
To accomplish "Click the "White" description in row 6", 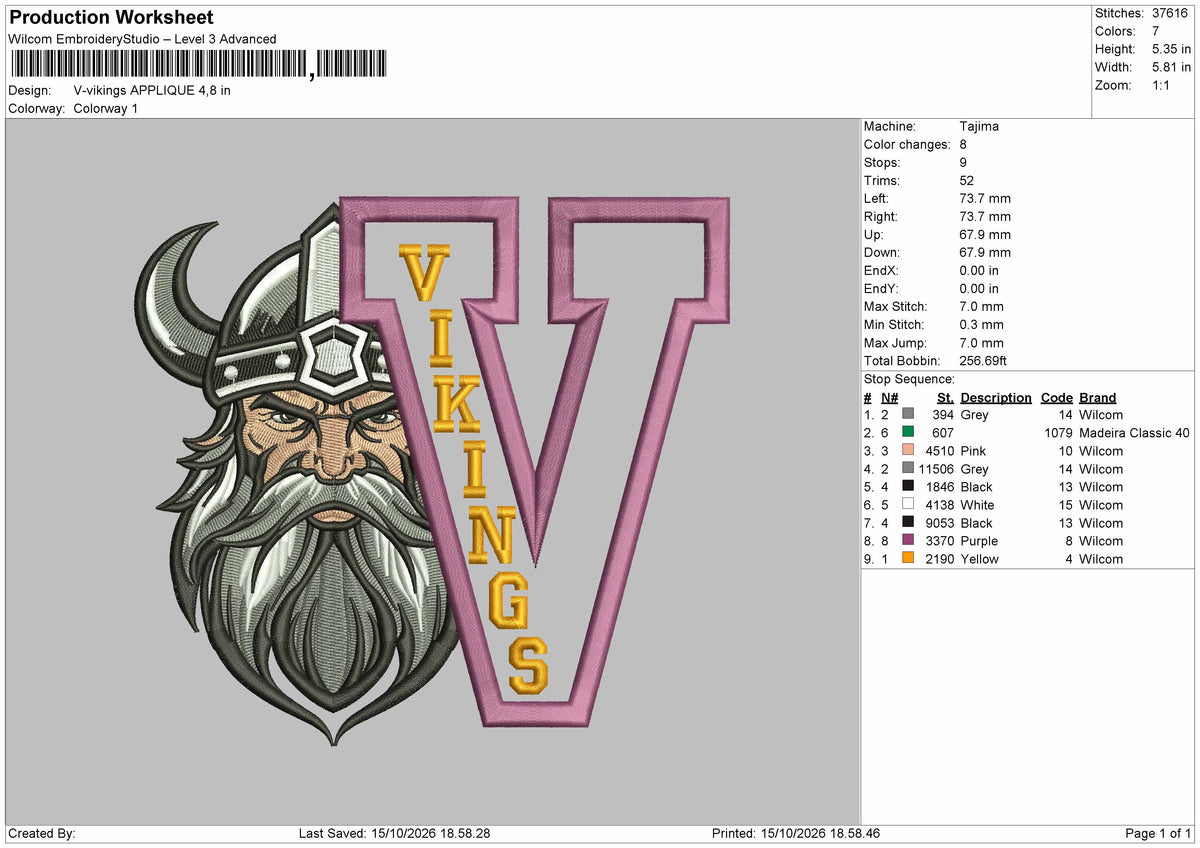I will pyautogui.click(x=977, y=504).
